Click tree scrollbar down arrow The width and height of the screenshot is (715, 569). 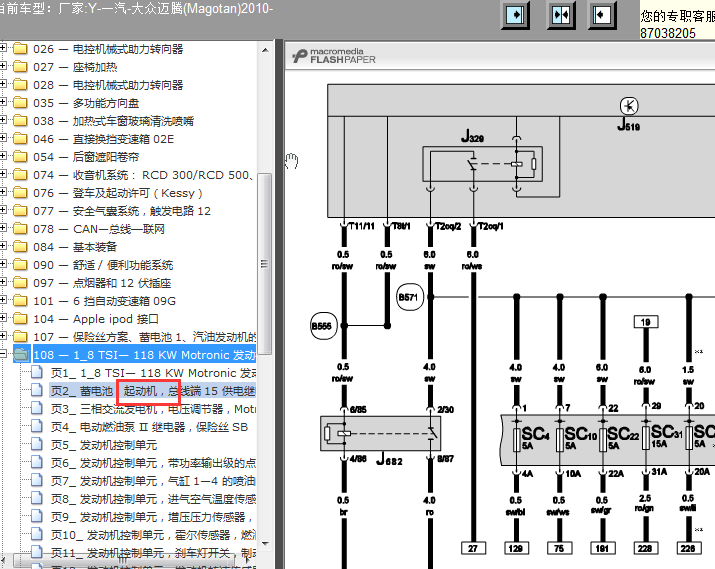click(265, 543)
